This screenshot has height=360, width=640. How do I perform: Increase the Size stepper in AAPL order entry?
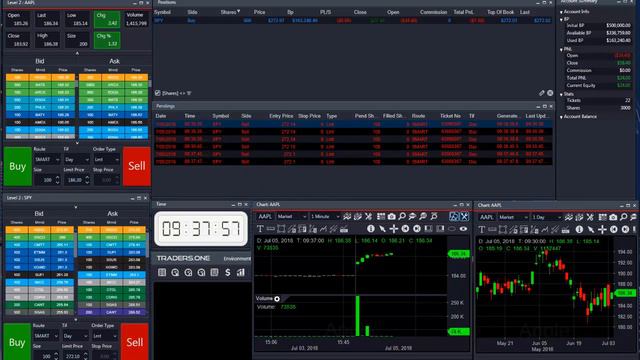tap(57, 178)
